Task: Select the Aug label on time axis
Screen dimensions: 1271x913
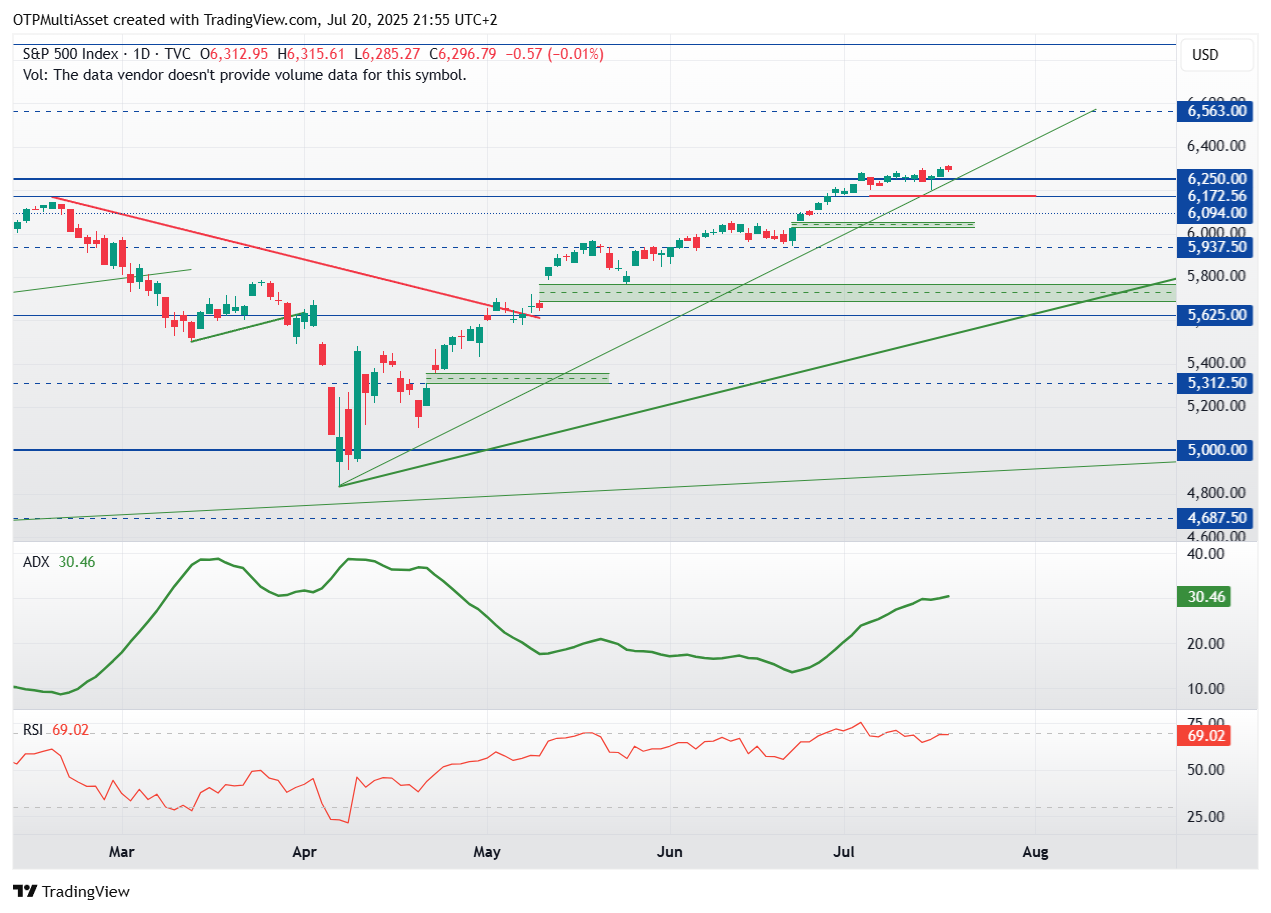Action: 1036,852
